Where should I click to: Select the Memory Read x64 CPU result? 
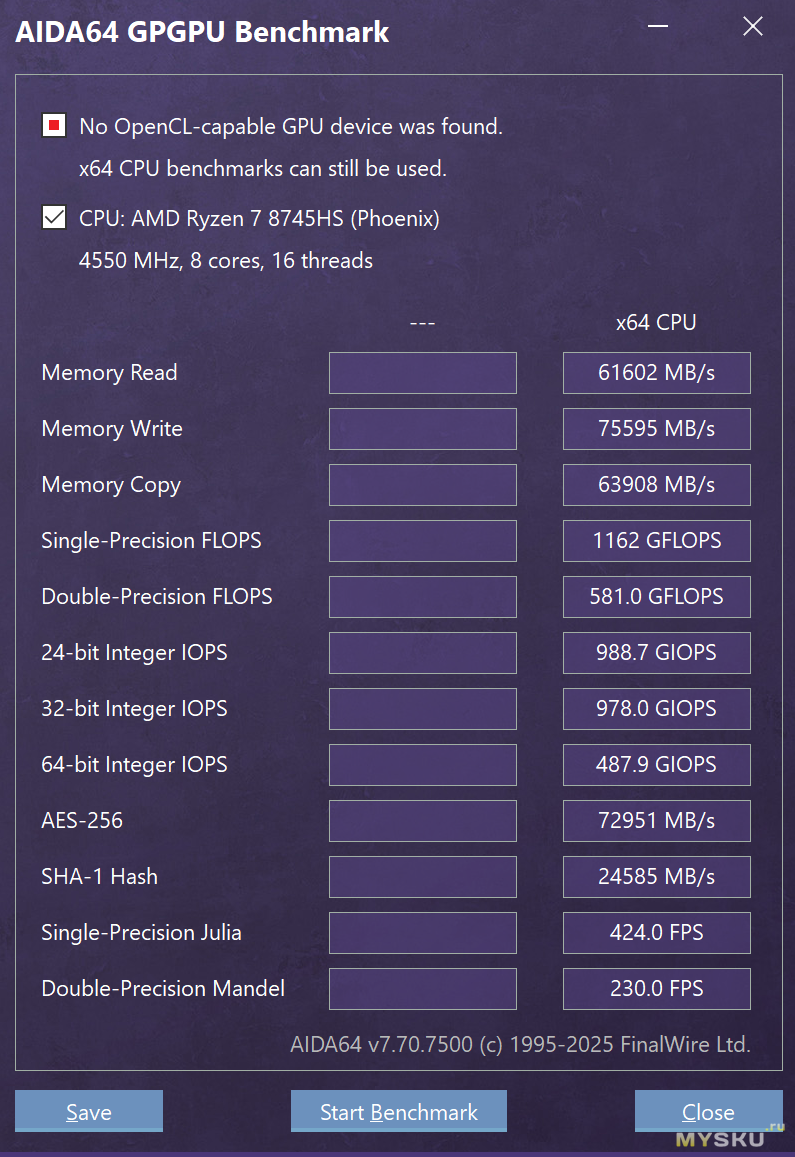(657, 373)
